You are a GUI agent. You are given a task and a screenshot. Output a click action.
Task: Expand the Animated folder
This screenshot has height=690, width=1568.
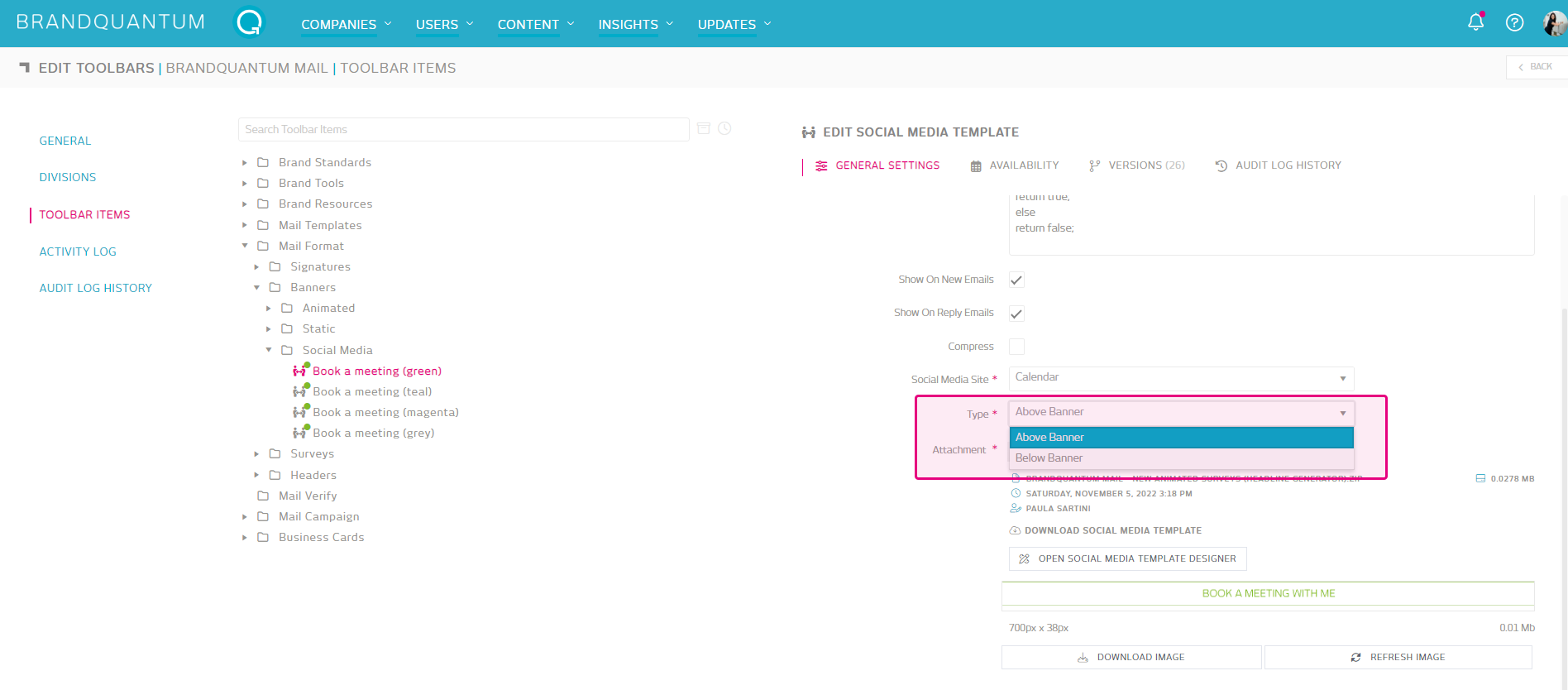269,308
